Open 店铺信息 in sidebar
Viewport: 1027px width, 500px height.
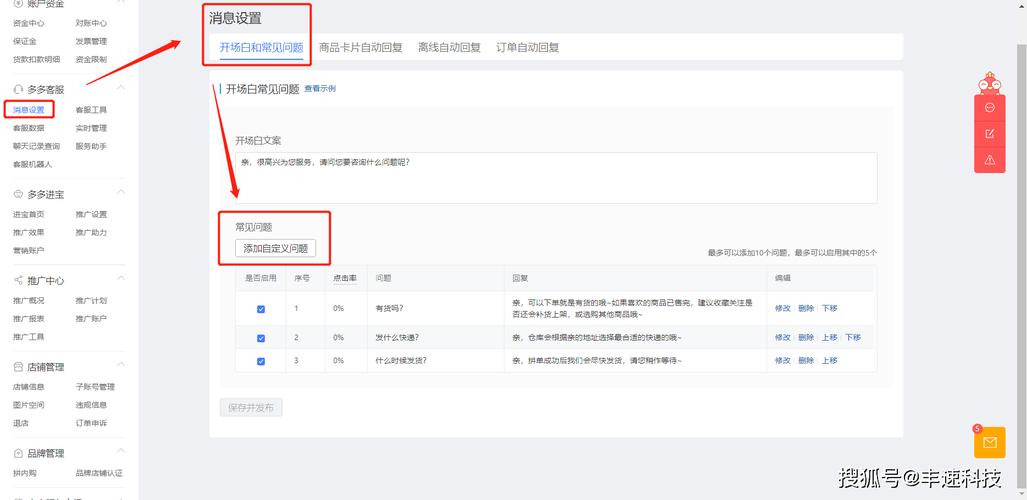(29, 387)
